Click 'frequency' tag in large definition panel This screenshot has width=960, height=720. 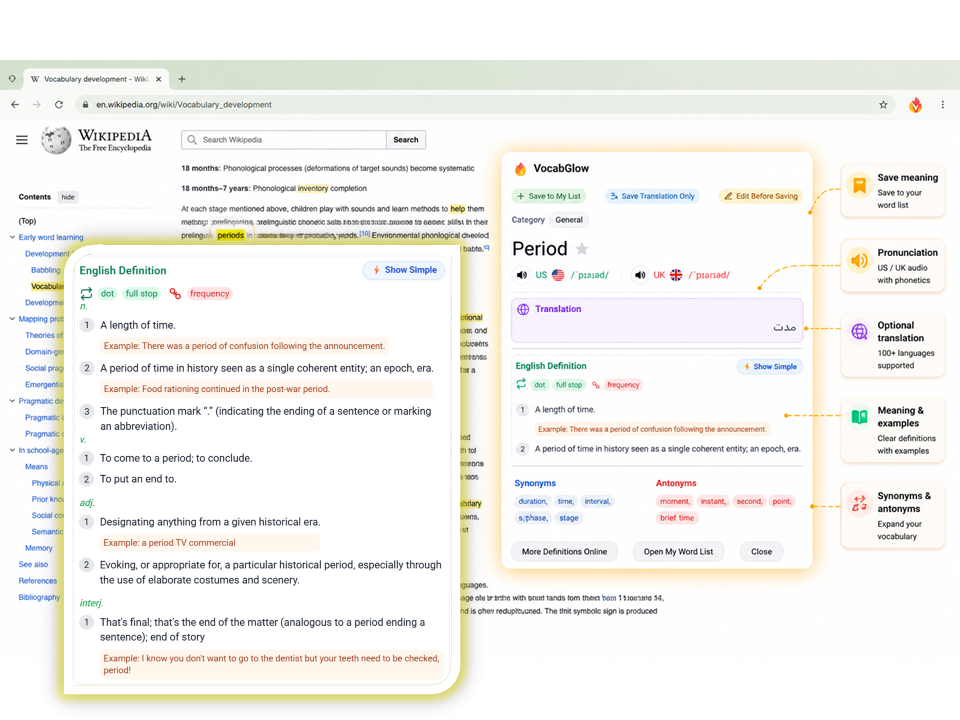209,294
